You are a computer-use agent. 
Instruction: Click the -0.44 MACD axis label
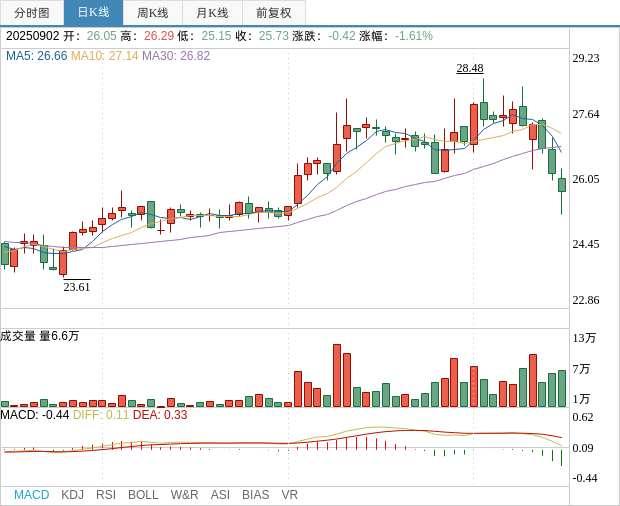584,478
